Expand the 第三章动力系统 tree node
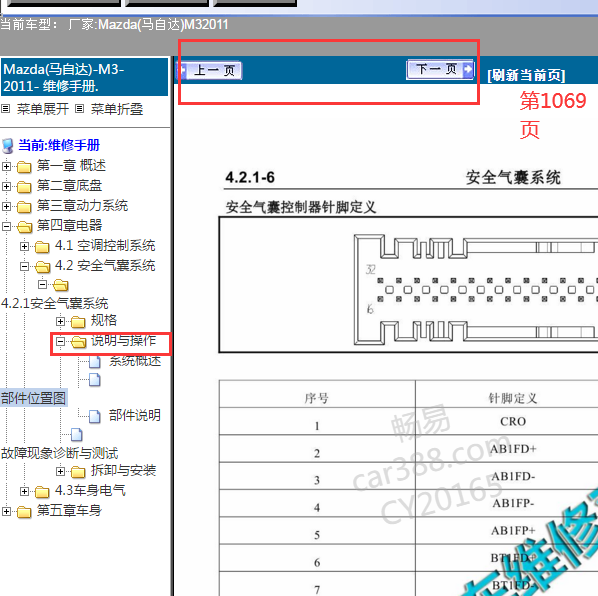 (x=6, y=206)
